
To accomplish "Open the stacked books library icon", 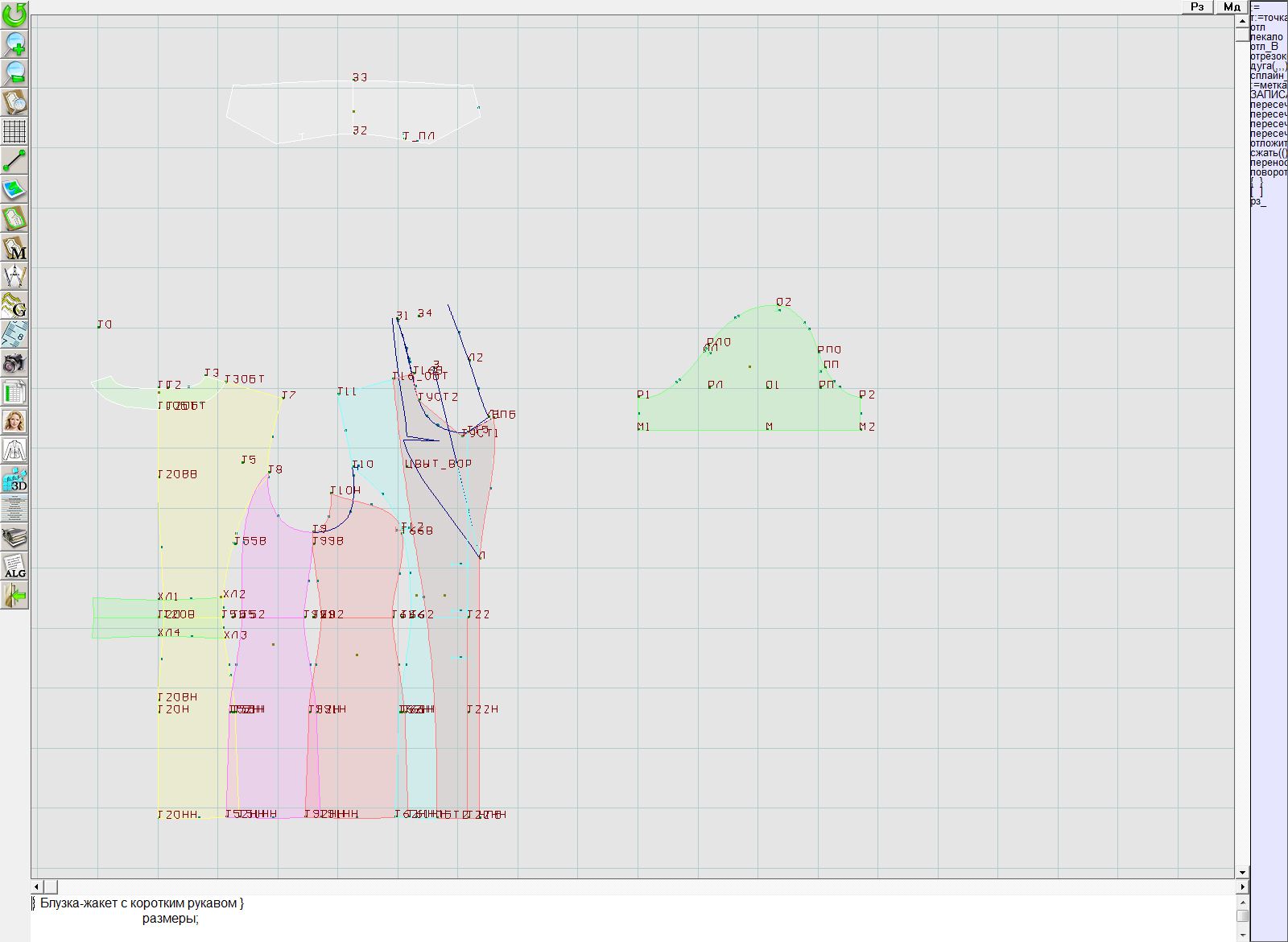I will click(14, 537).
